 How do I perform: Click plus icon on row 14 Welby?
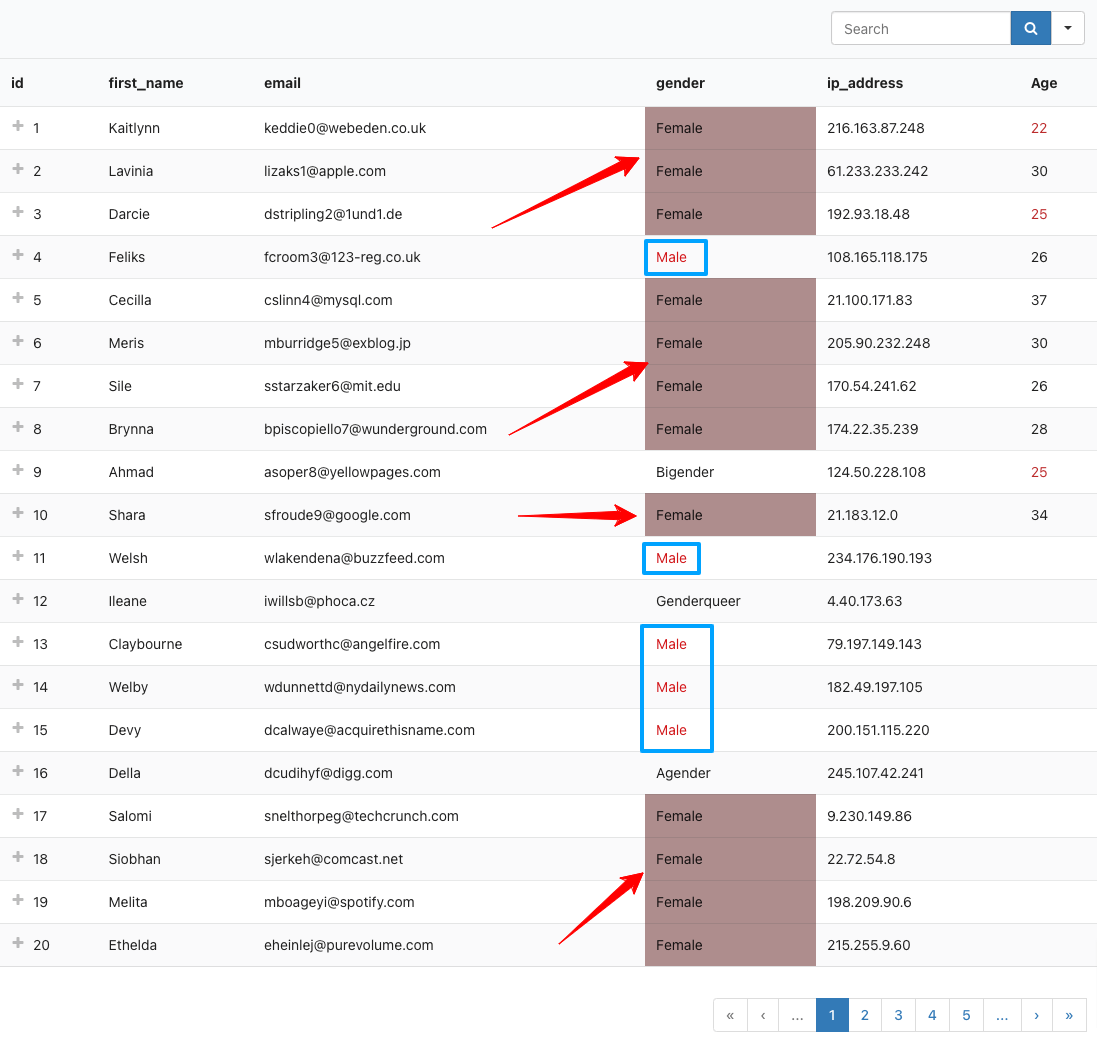17,686
